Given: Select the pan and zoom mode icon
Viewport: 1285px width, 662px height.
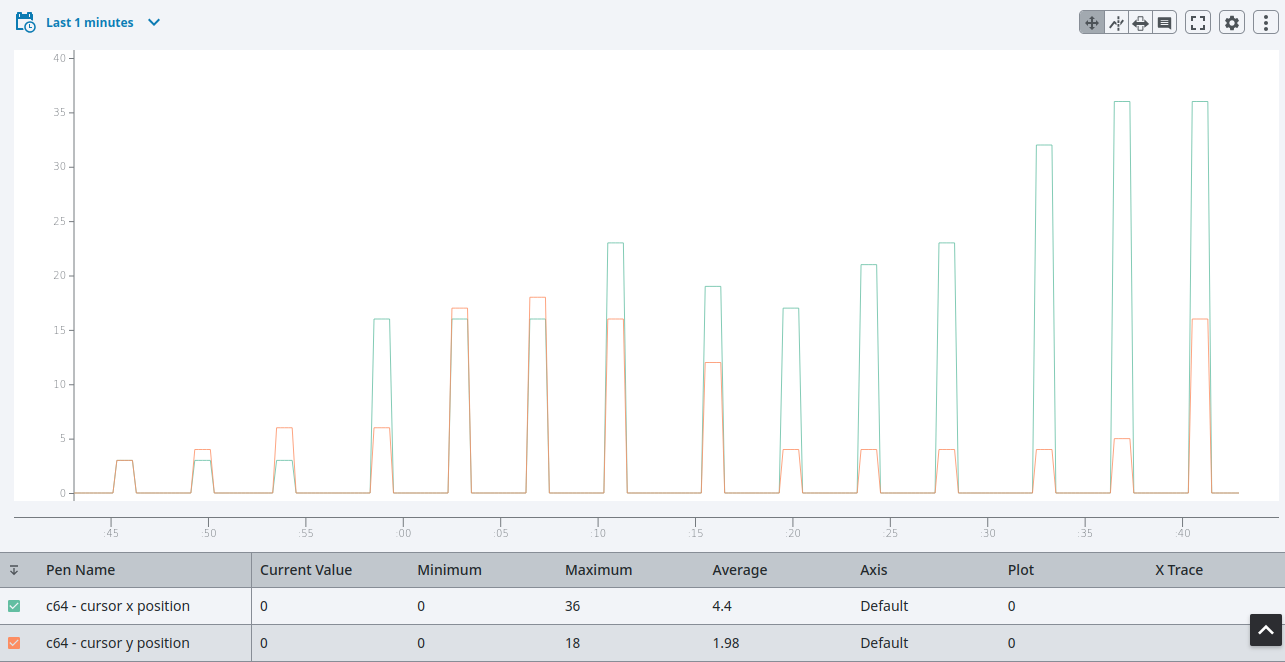Looking at the screenshot, I should pos(1091,23).
